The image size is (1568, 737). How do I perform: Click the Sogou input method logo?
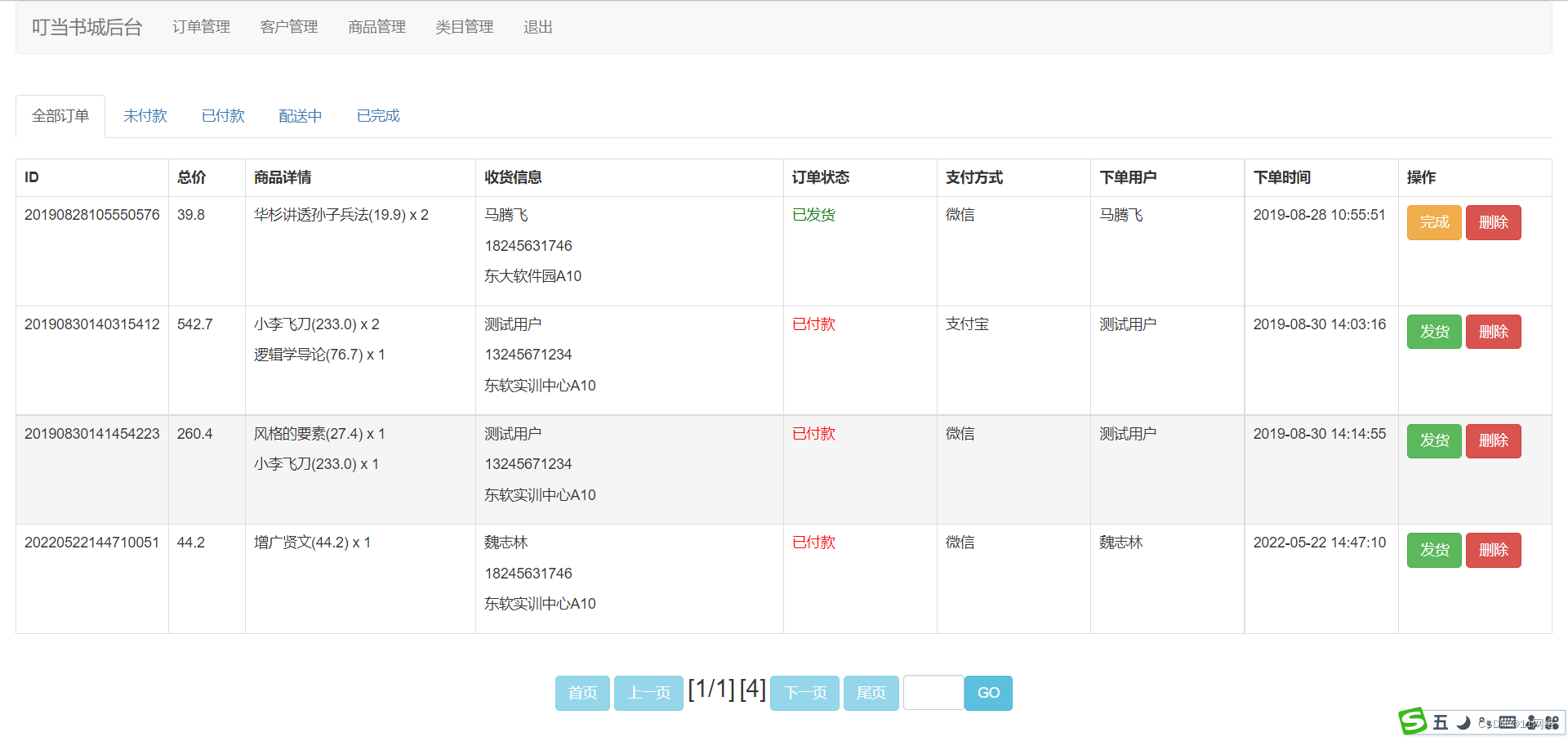click(1413, 721)
